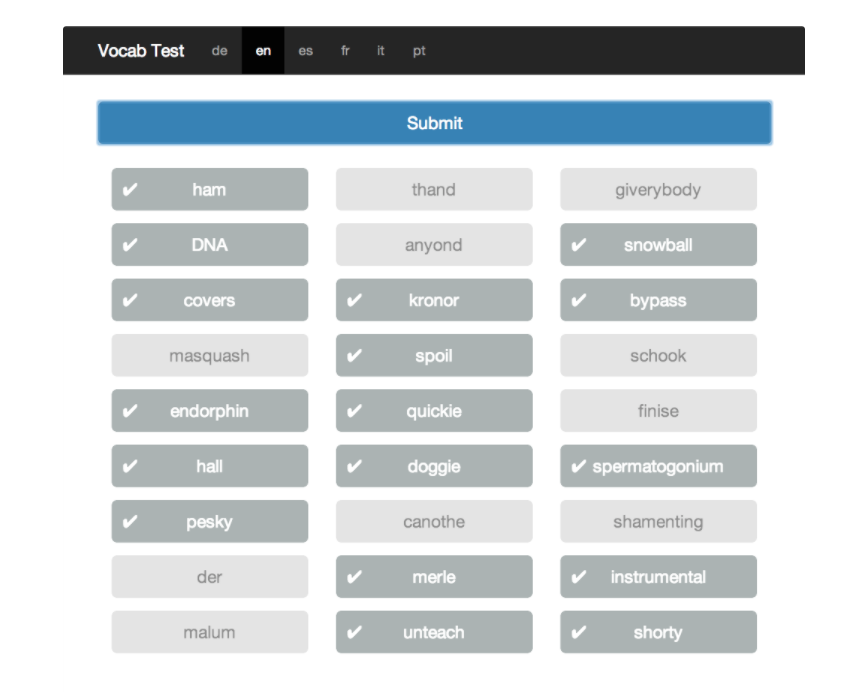Viewport: 863px width, 692px height.
Task: Toggle selection of "canothe"
Action: tap(433, 521)
